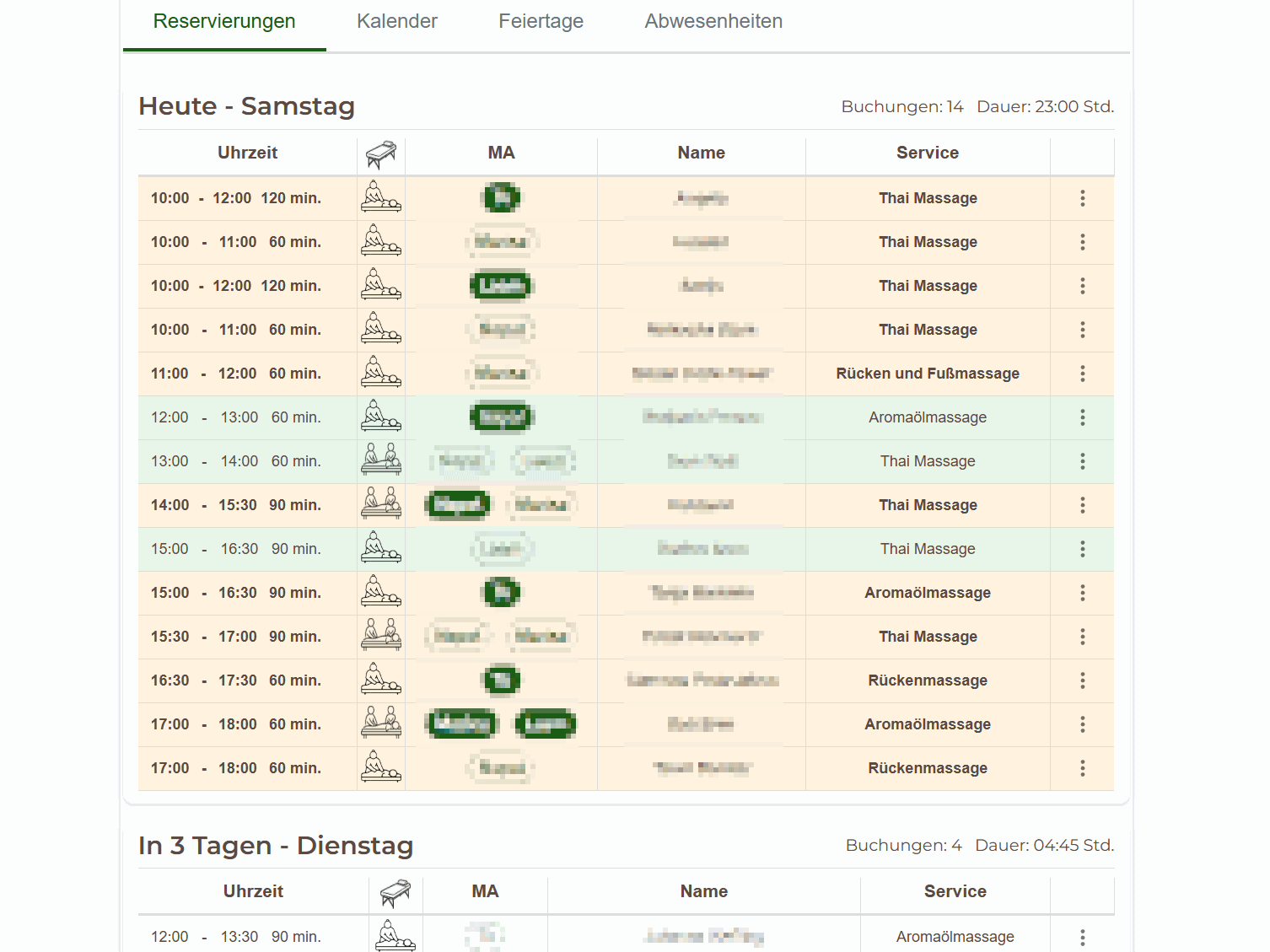Click the bed icon in the Dienstag table header
Screen dimensions: 1270x952
click(x=396, y=892)
